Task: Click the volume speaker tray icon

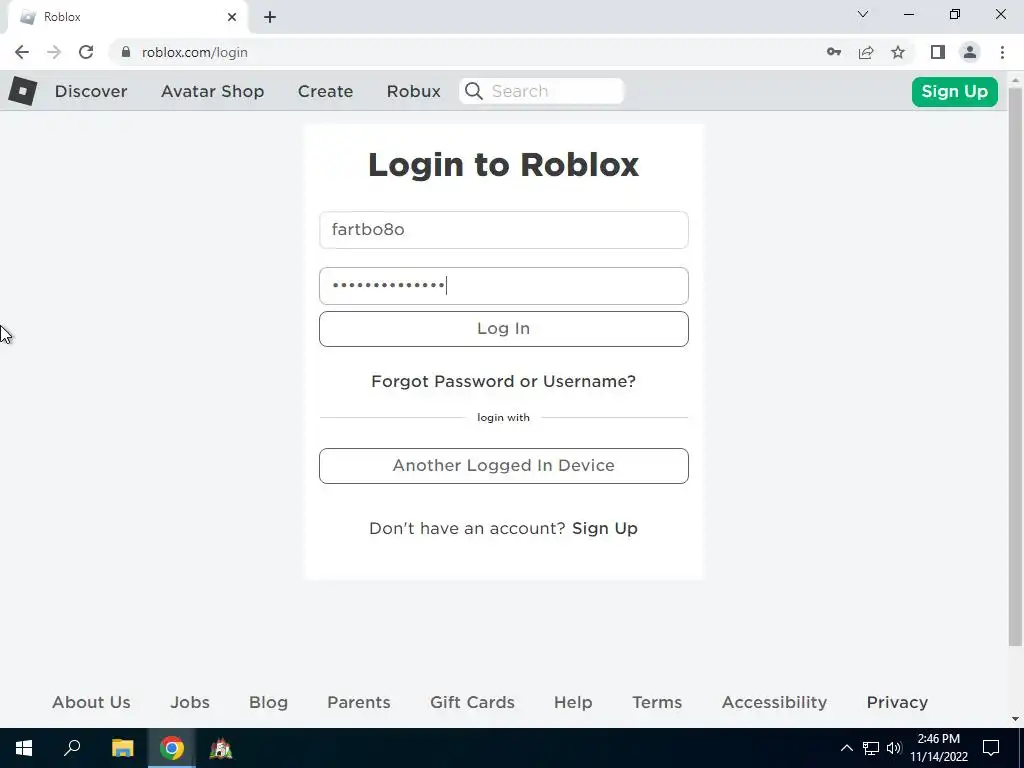Action: (894, 748)
